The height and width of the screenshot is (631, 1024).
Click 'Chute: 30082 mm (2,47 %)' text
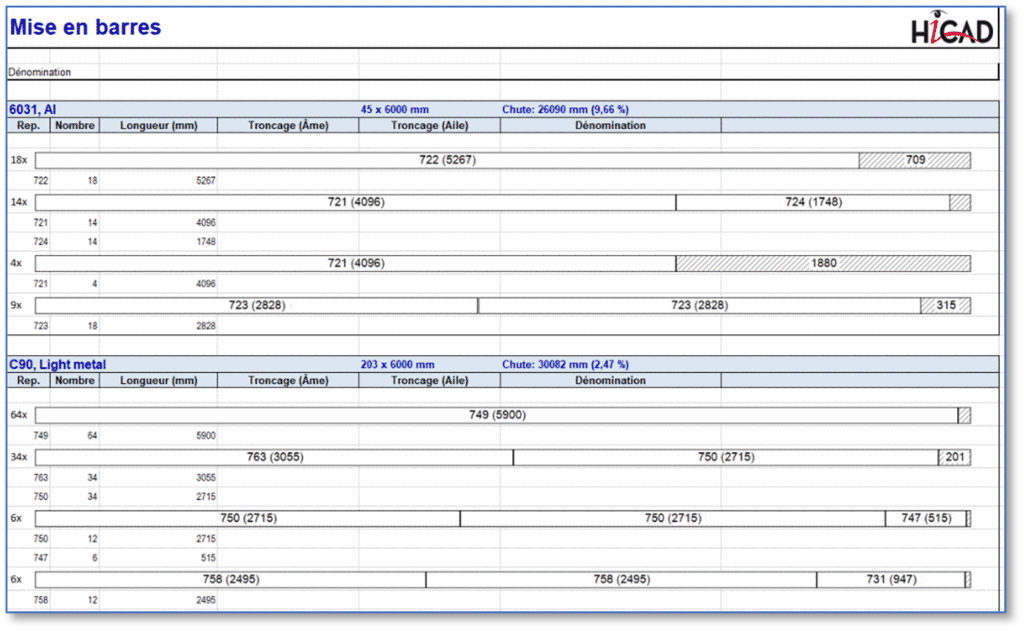point(565,364)
